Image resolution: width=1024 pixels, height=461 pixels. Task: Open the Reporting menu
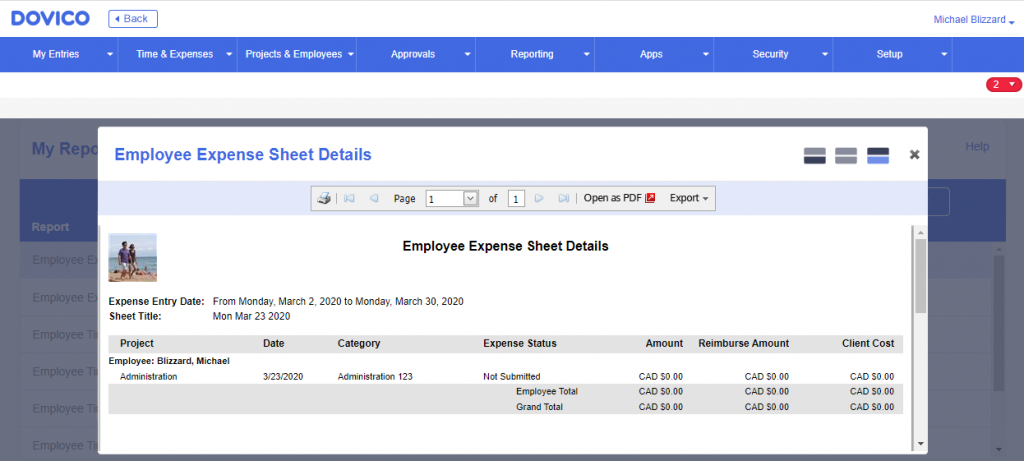[532, 54]
